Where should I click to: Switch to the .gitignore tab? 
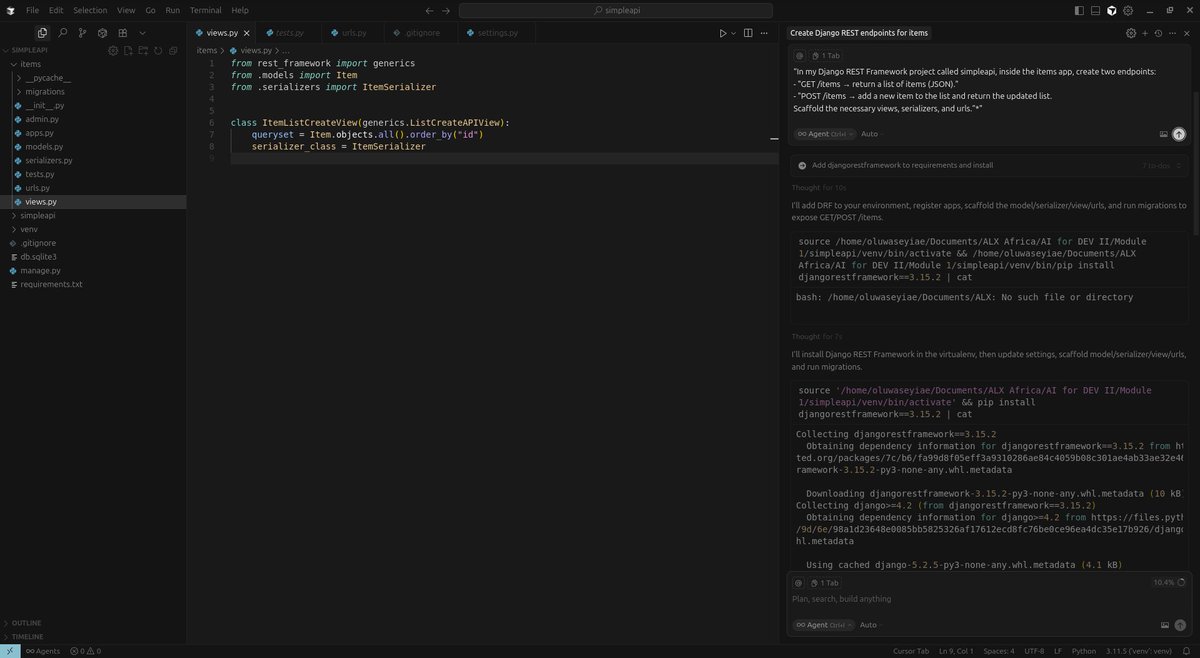[422, 33]
